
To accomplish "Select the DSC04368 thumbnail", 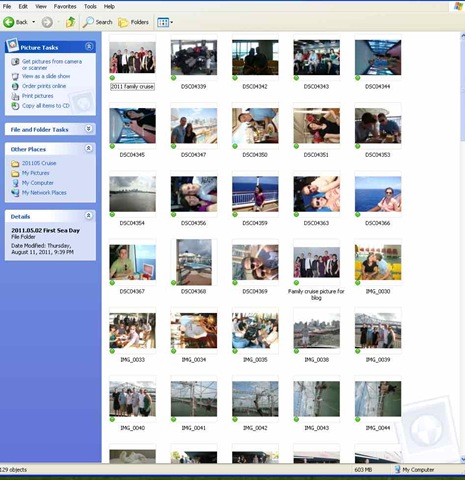I will 194,262.
